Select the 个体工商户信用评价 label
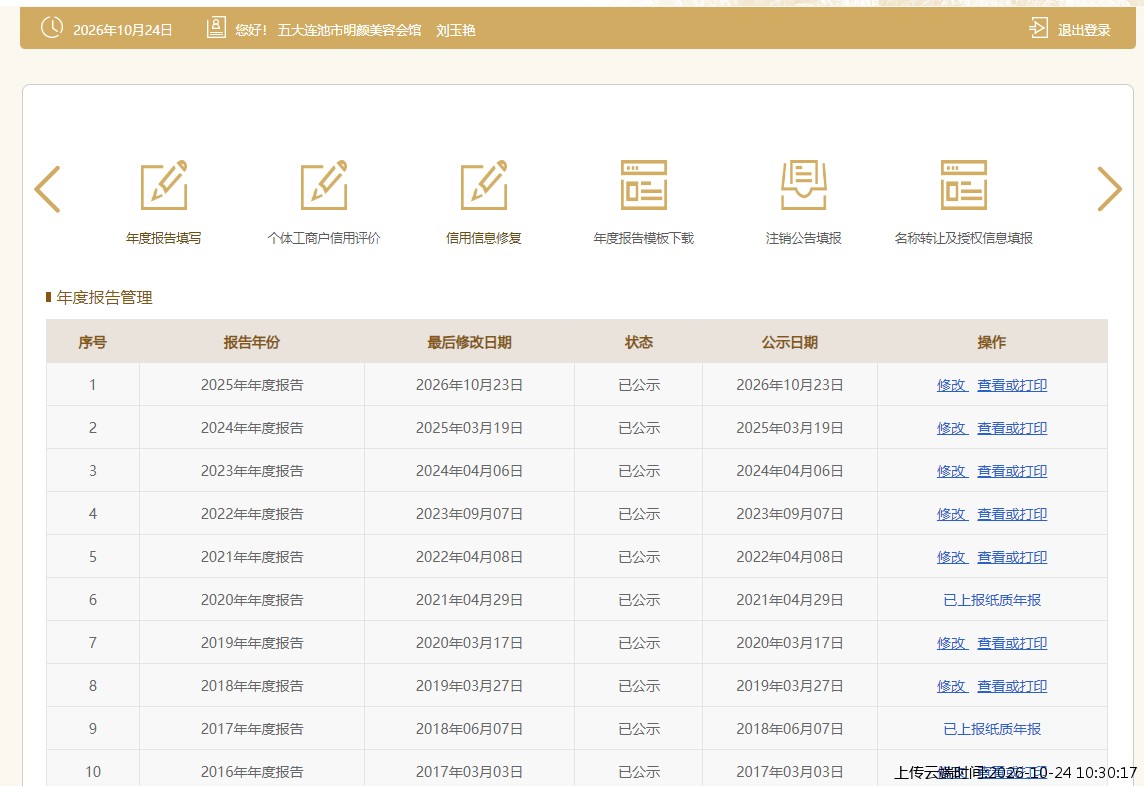 (324, 238)
